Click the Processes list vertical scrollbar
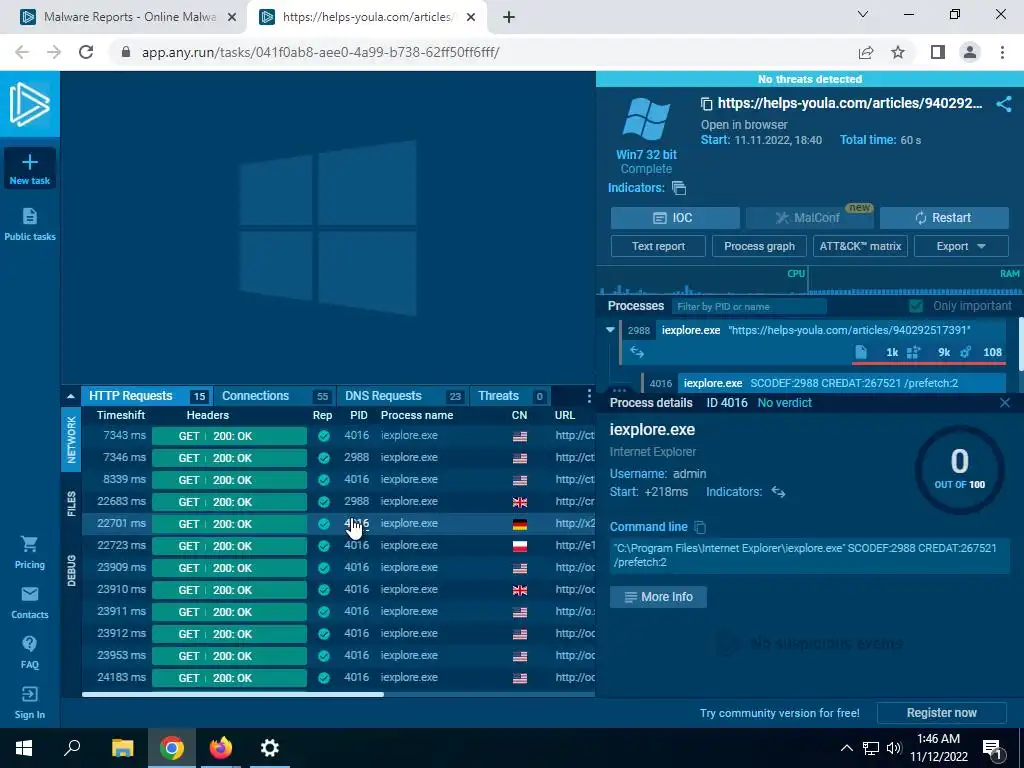The height and width of the screenshot is (768, 1024). point(1020,344)
